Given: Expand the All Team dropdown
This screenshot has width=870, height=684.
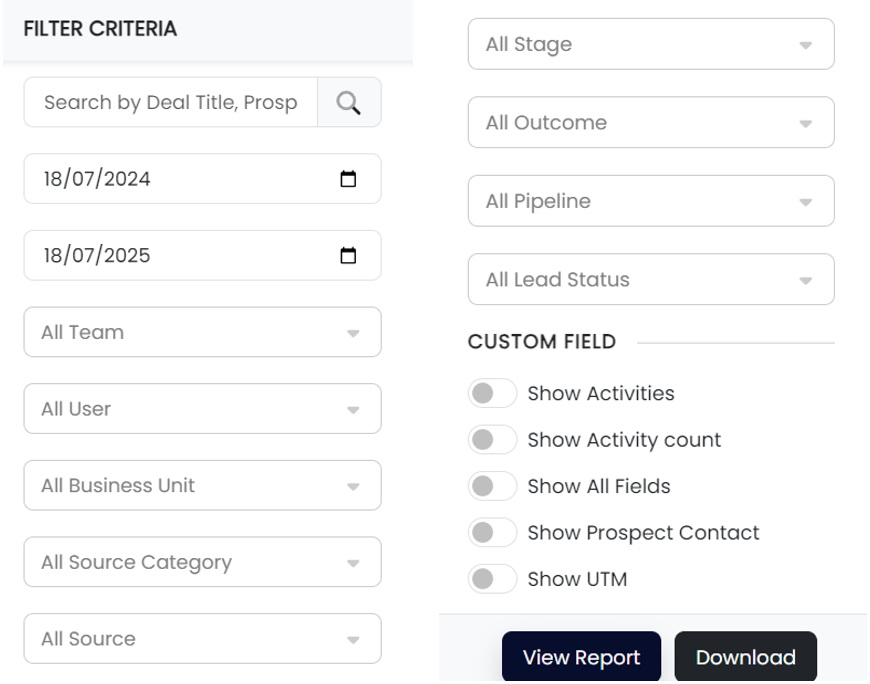Looking at the screenshot, I should pos(202,332).
